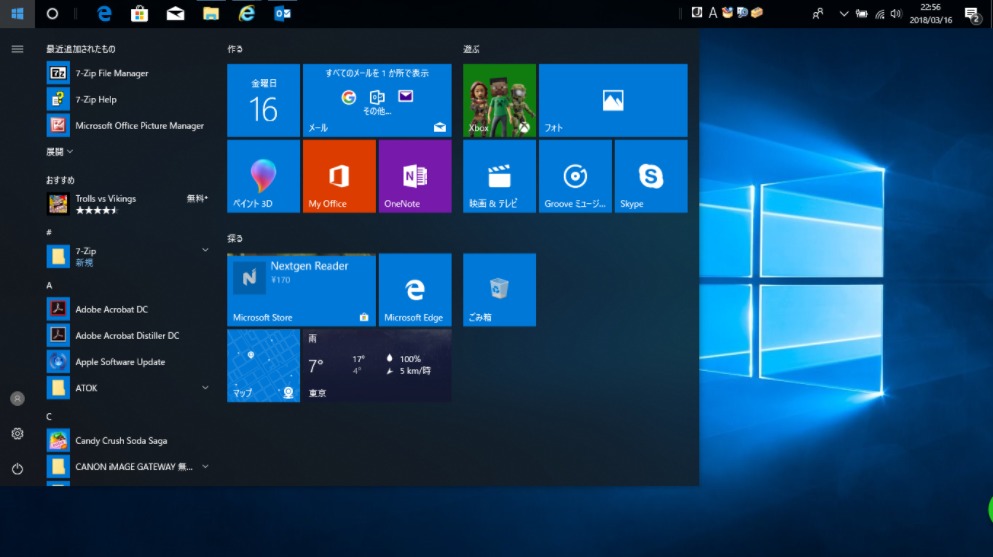Select Candy Crush Soda Saga entry
The height and width of the screenshot is (557, 993).
coord(121,441)
